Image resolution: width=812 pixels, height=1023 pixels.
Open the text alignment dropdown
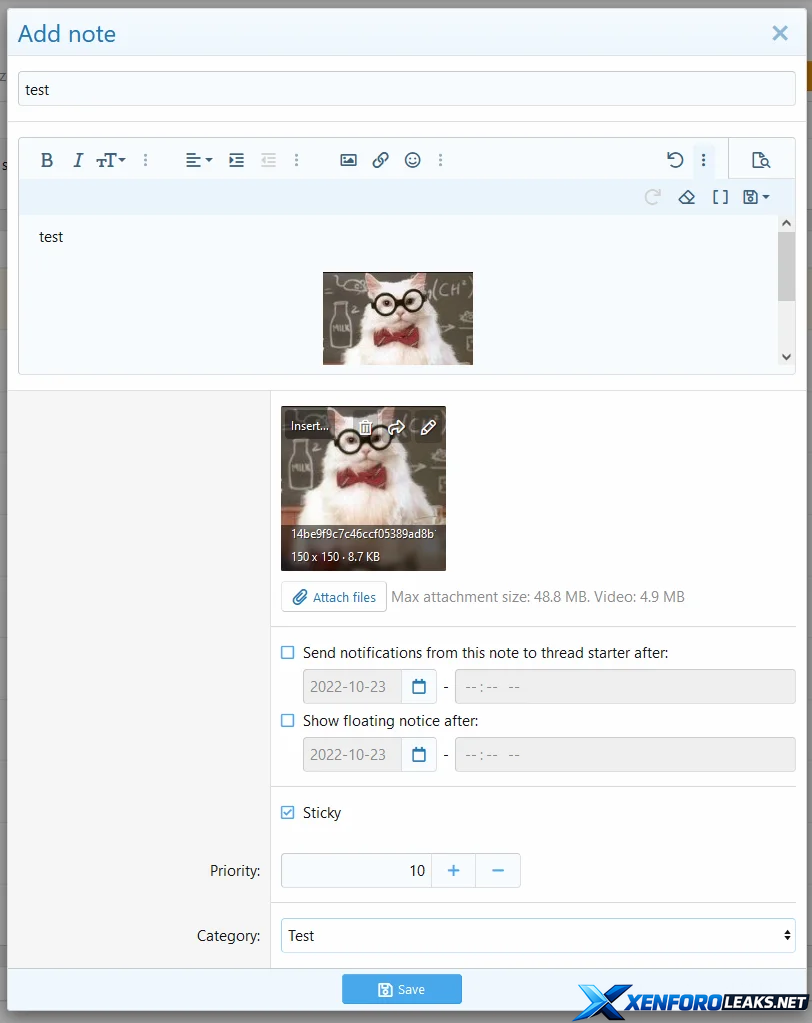point(199,160)
